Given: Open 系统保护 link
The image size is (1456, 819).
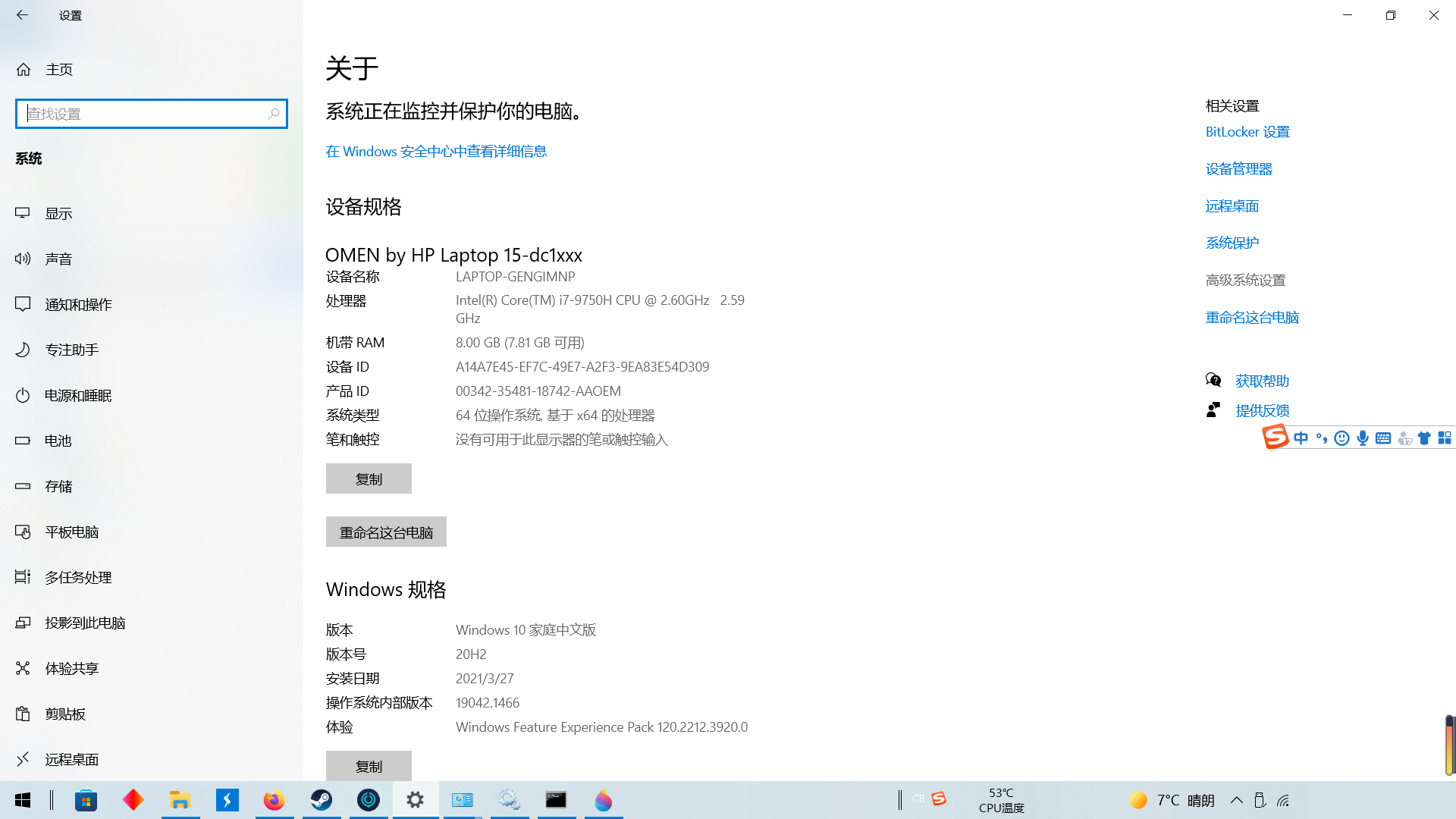Looking at the screenshot, I should [x=1232, y=243].
